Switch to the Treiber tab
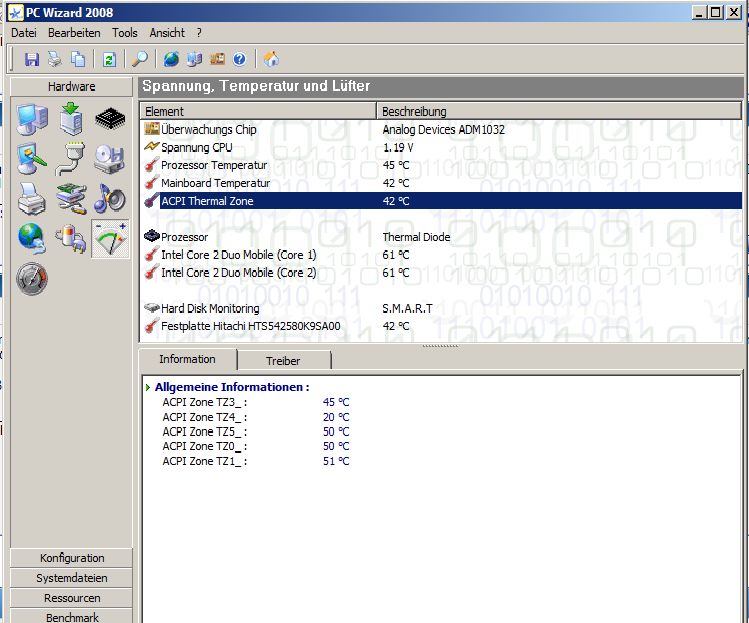Image resolution: width=749 pixels, height=623 pixels. click(283, 361)
